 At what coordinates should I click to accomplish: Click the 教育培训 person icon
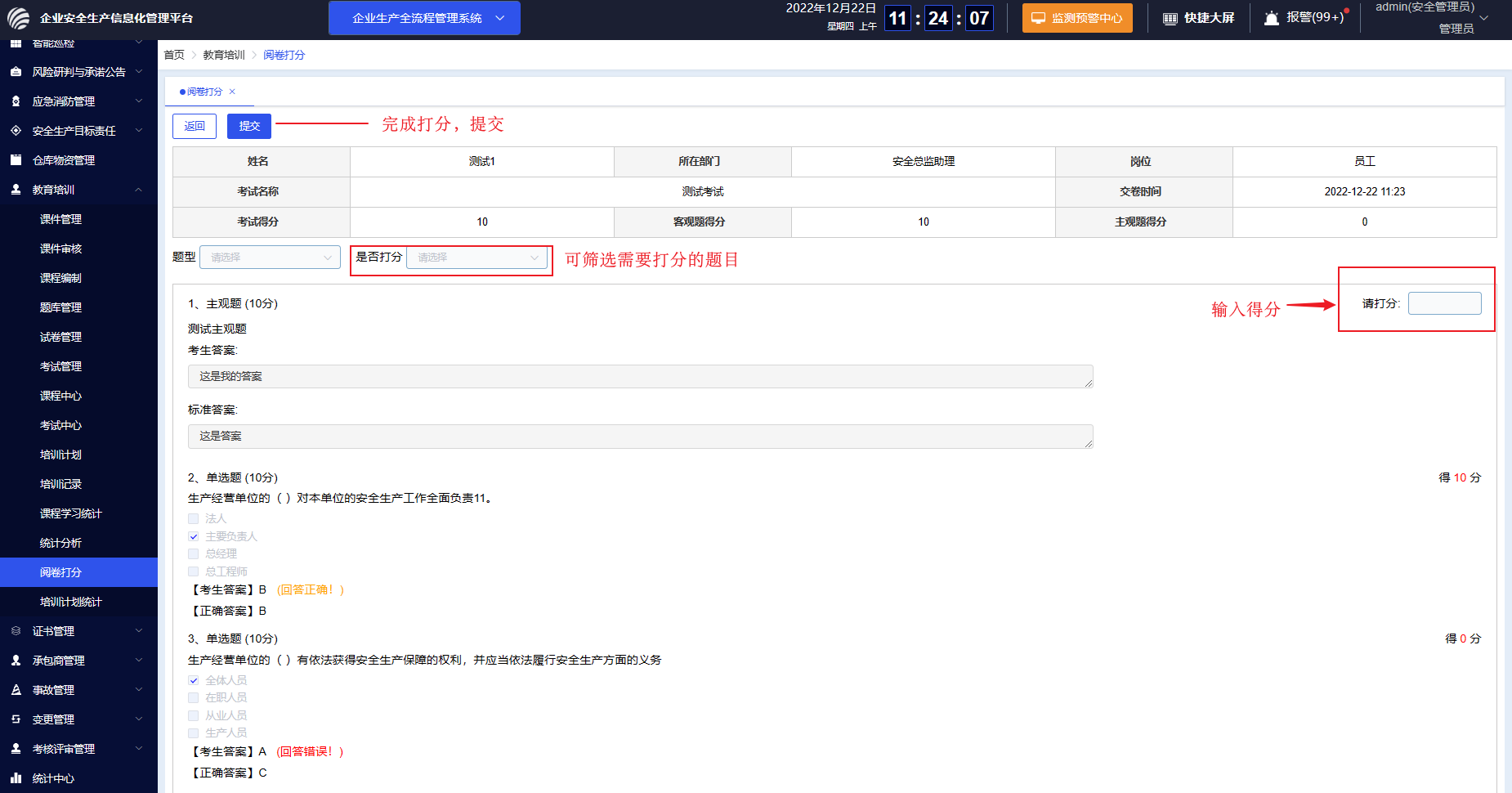[16, 190]
